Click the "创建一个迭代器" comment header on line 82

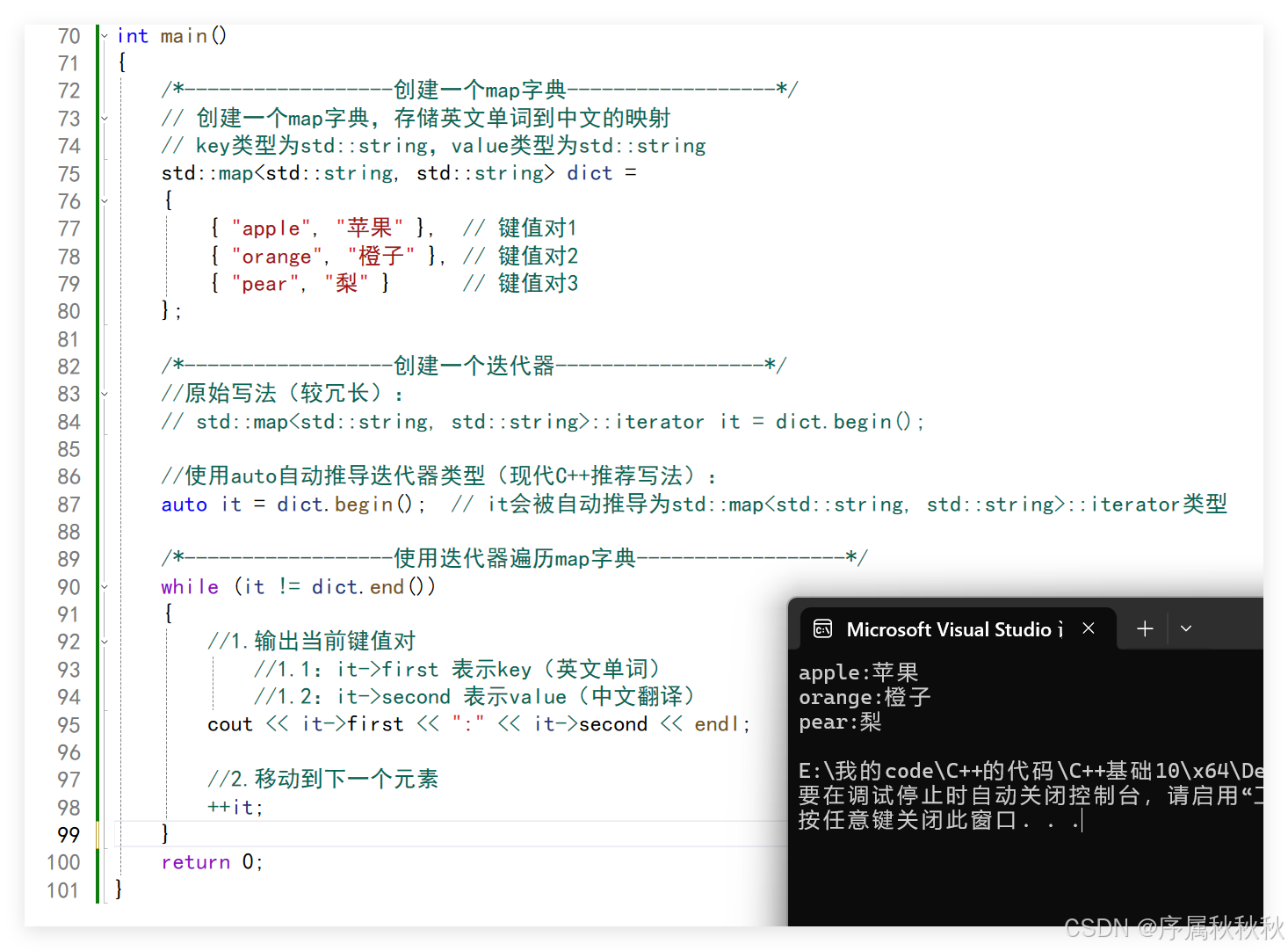(474, 366)
